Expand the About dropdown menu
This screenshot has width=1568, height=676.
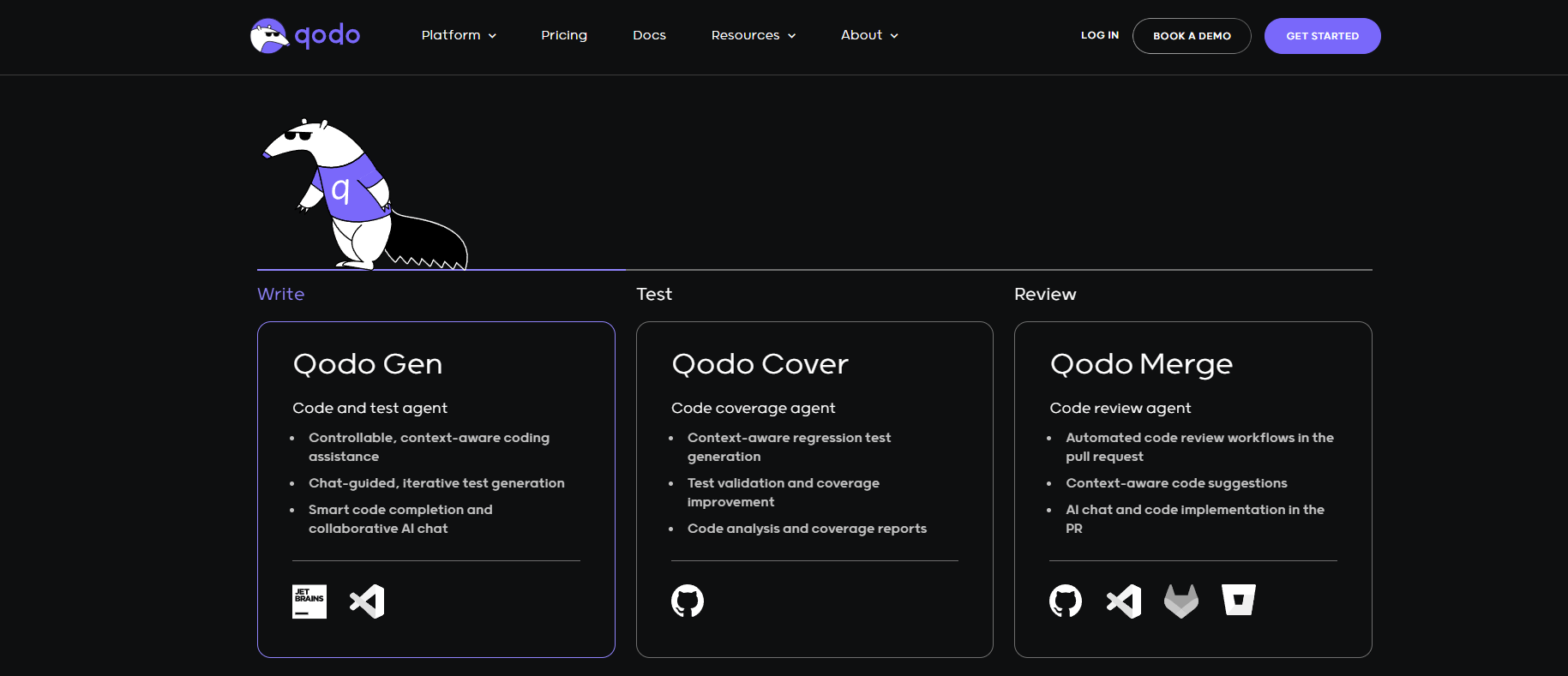click(x=869, y=35)
